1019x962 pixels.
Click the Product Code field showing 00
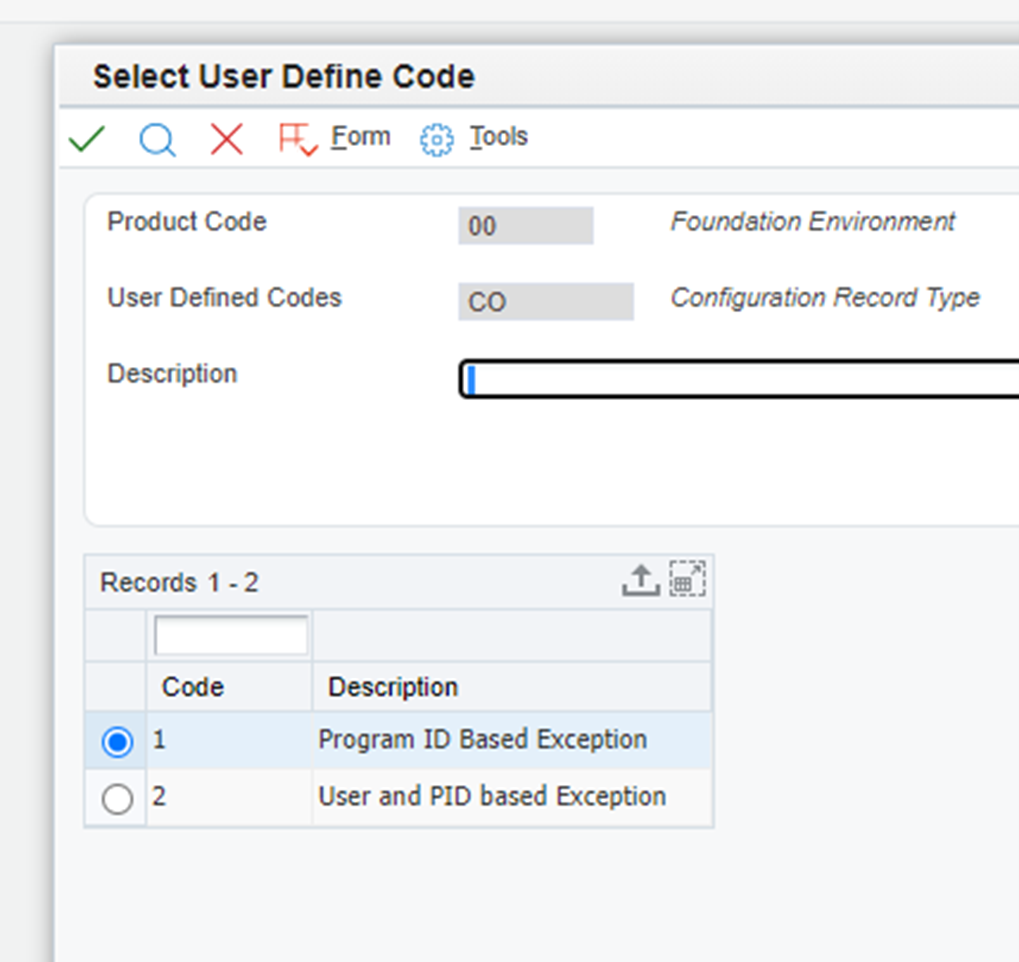pos(526,226)
